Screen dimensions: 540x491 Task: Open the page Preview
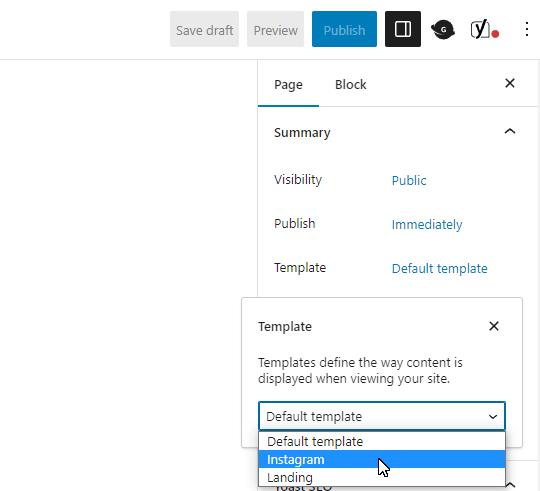tap(276, 29)
